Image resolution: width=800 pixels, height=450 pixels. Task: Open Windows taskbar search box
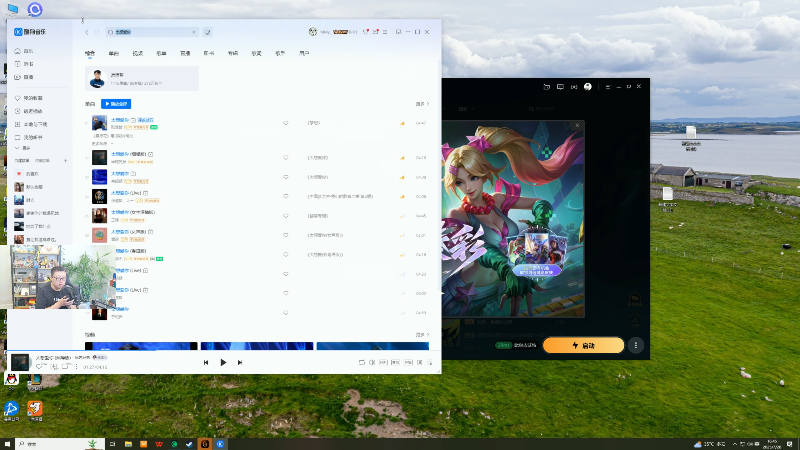point(60,444)
